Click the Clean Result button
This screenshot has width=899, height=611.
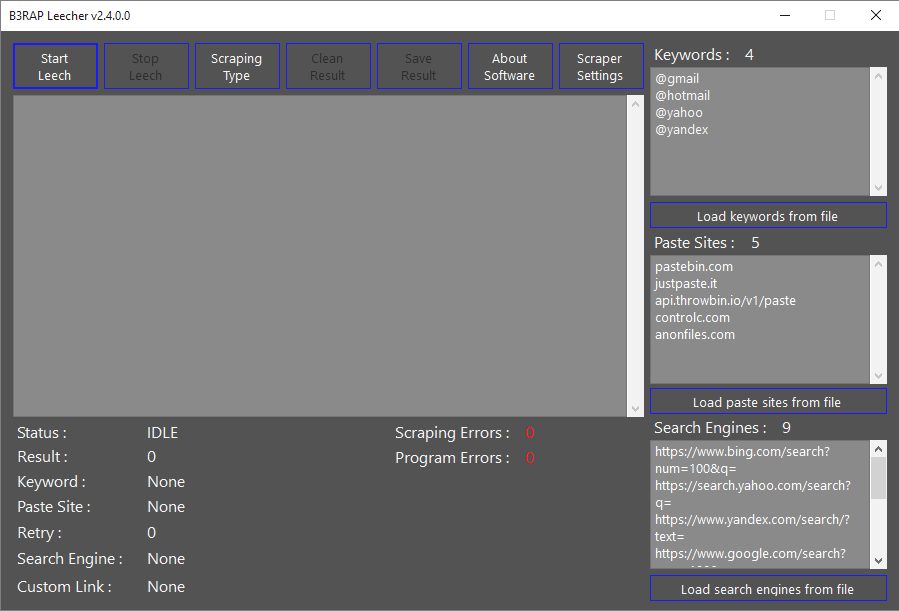328,66
